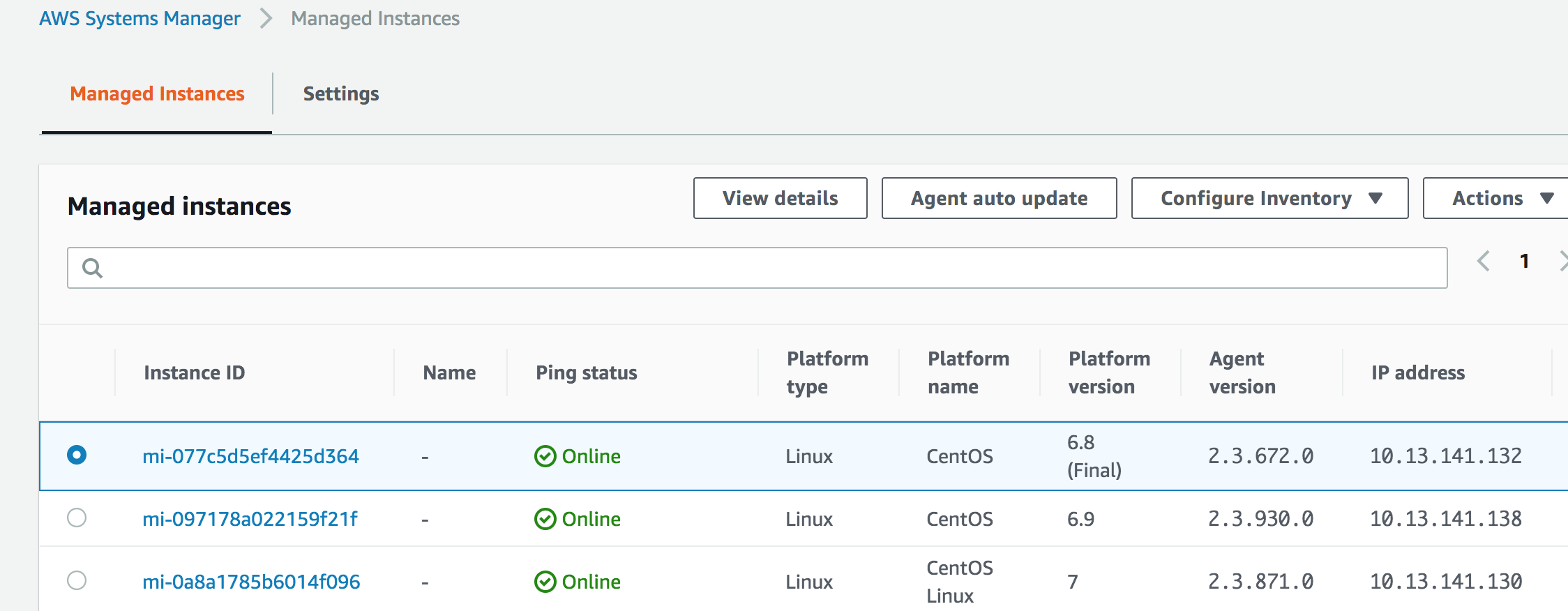Focus the managed instances search field
This screenshot has height=611, width=1568.
[757, 268]
